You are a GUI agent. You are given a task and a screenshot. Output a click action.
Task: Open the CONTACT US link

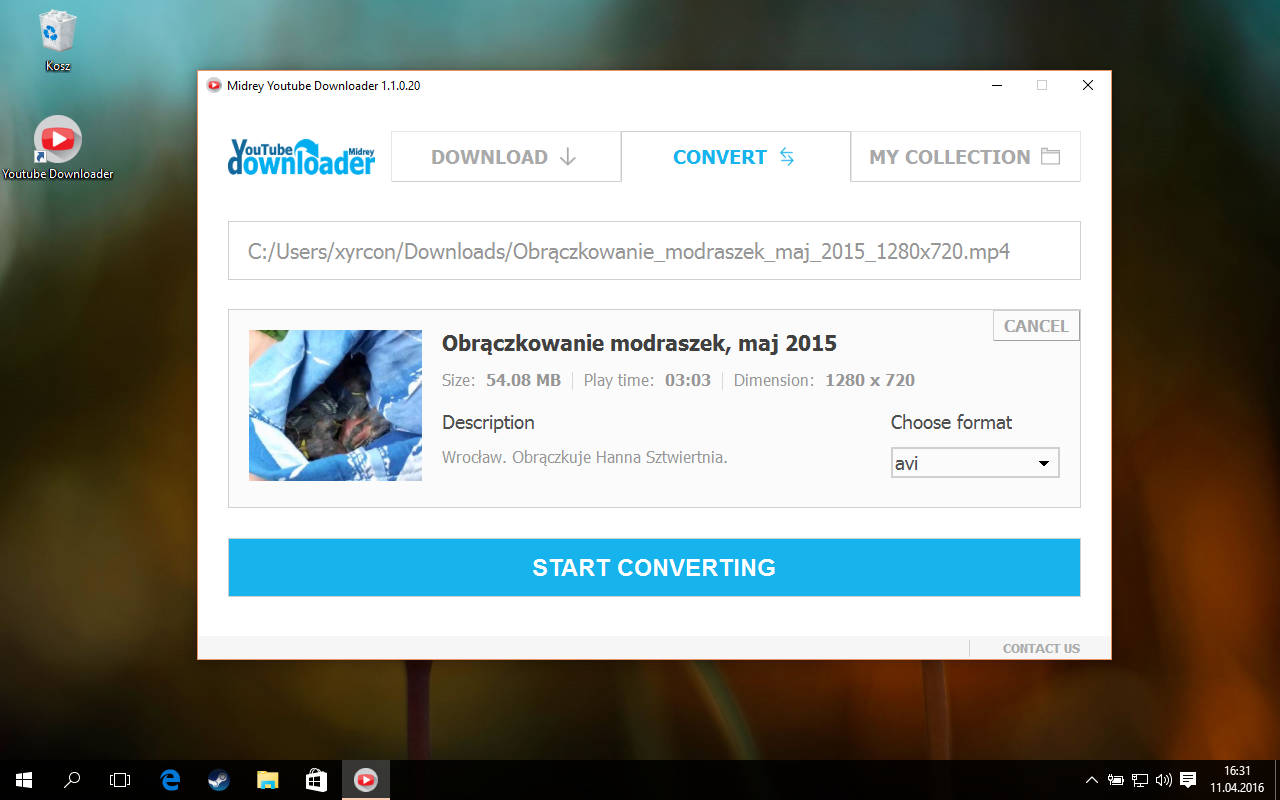[1041, 649]
